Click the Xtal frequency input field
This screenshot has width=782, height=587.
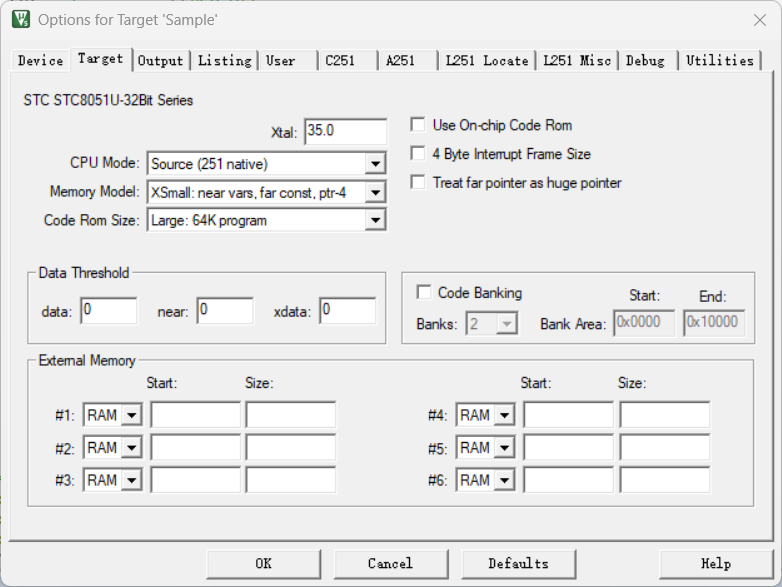click(345, 131)
